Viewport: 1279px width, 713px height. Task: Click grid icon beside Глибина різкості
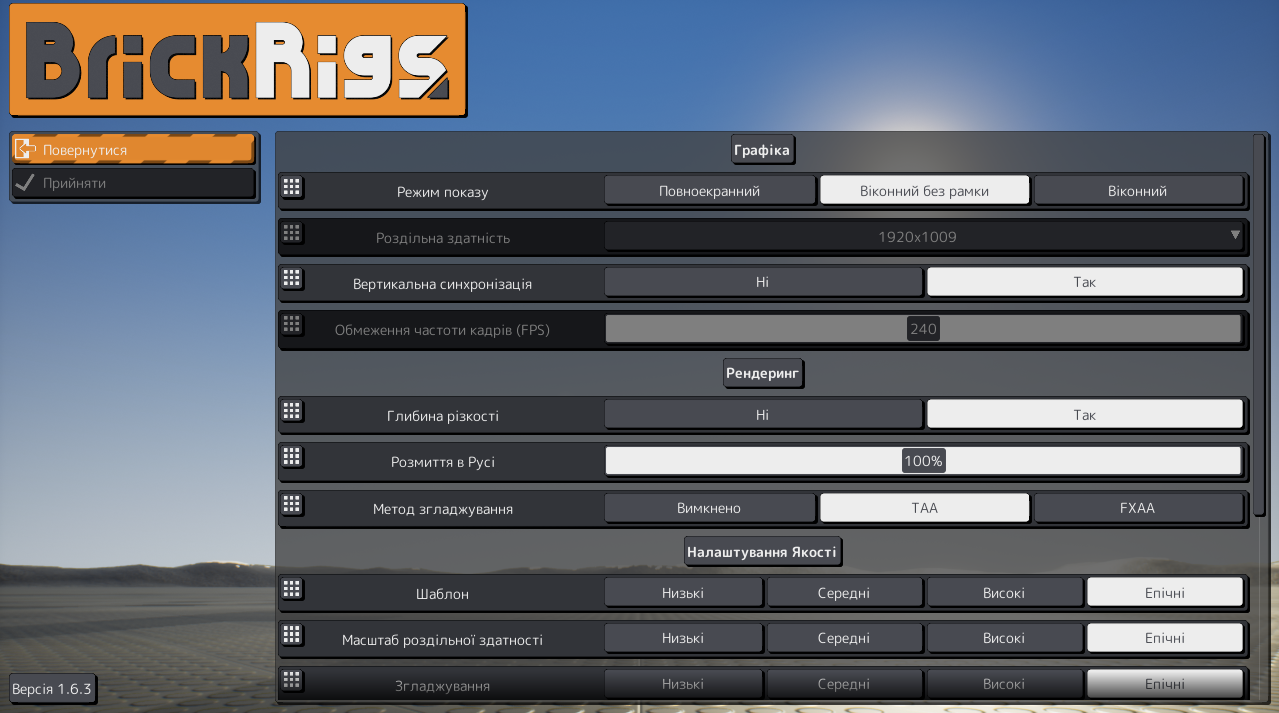(x=292, y=411)
